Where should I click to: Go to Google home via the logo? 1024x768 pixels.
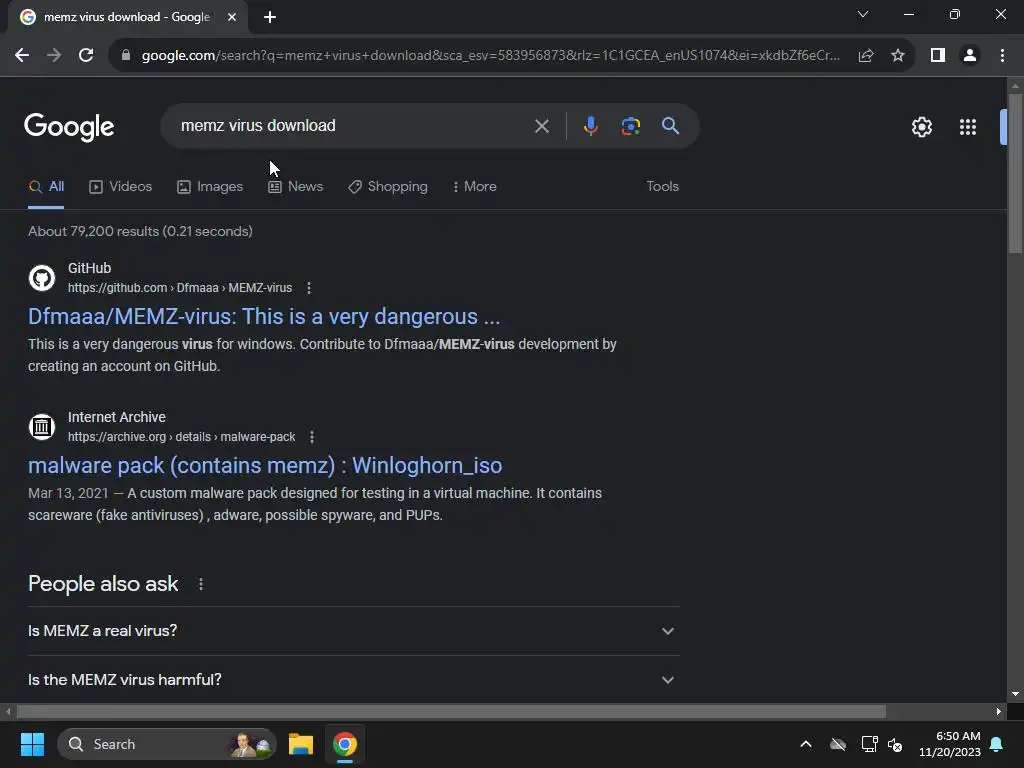pyautogui.click(x=69, y=127)
